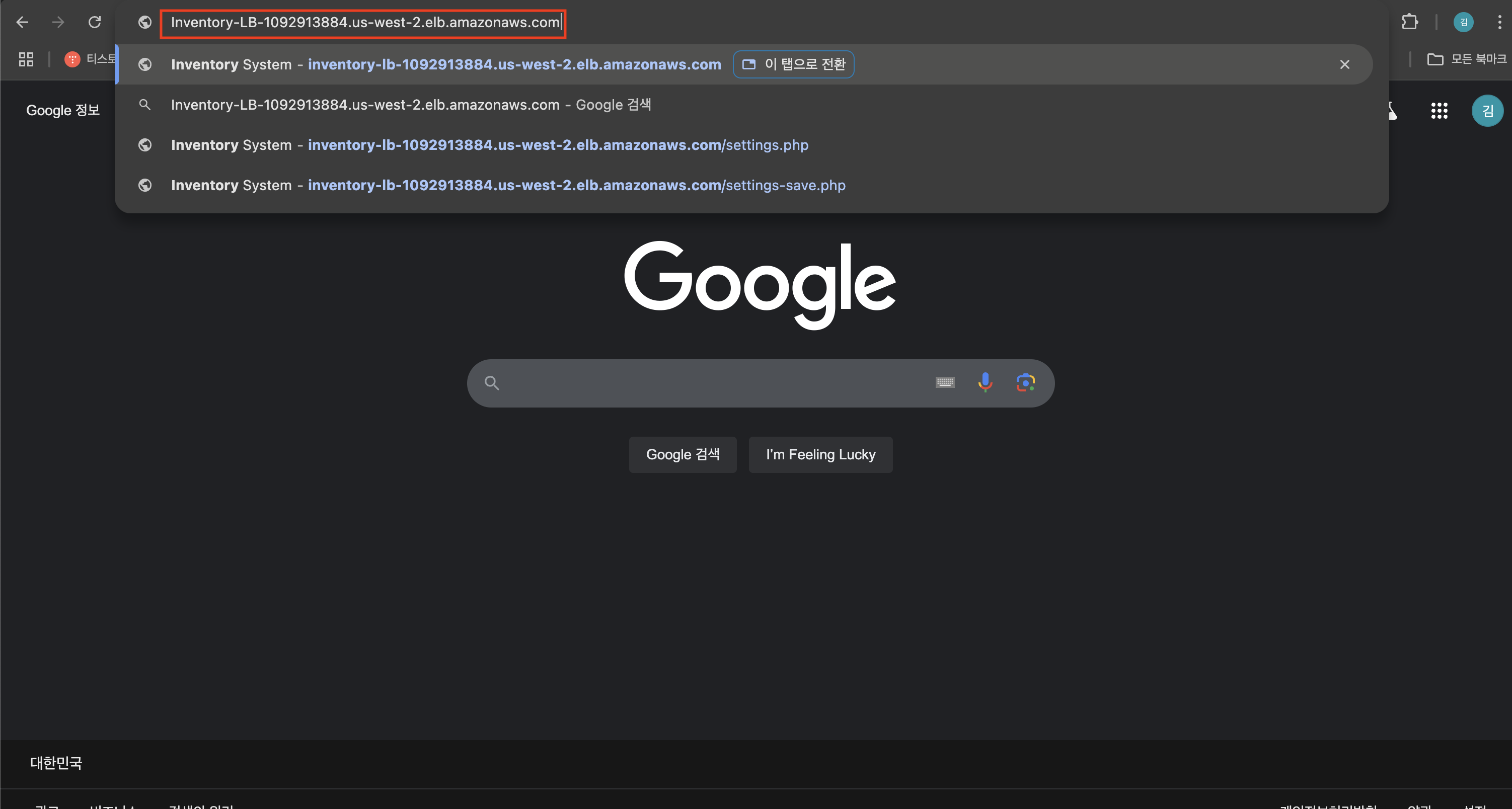This screenshot has width=1512, height=809.
Task: Click the Chrome profile avatar in toolbar
Action: tap(1463, 22)
